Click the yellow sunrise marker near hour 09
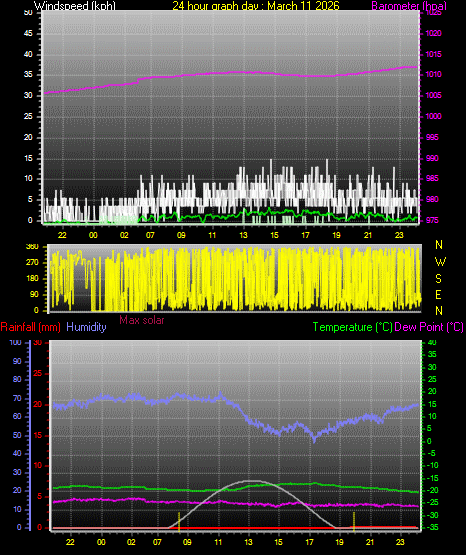This screenshot has height=555, width=466. 179,522
